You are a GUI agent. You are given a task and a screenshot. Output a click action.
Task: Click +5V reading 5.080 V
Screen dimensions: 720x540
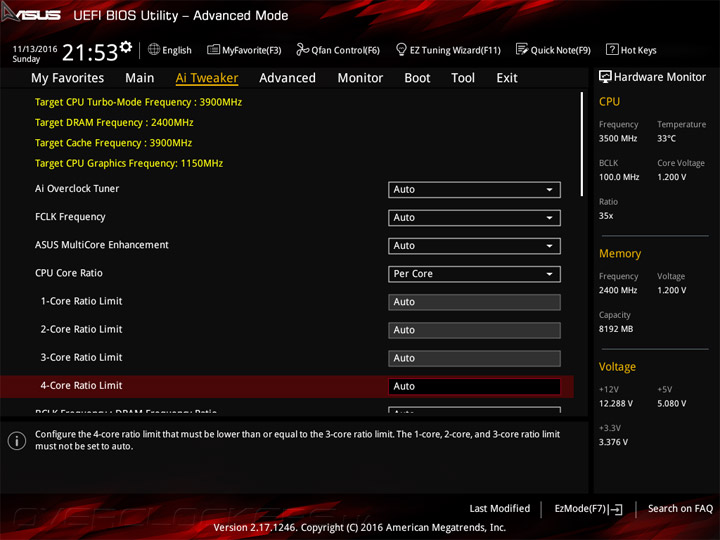(x=672, y=403)
